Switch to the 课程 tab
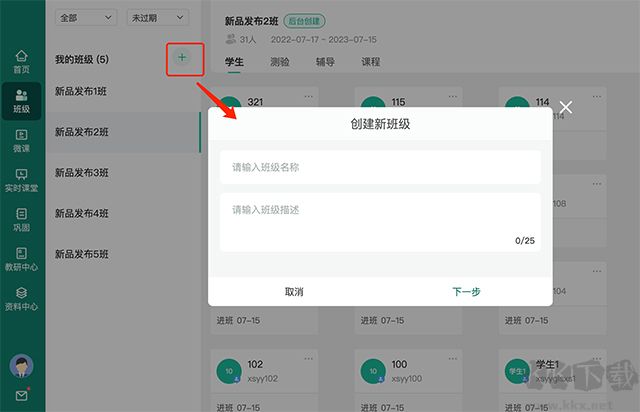 [x=370, y=62]
